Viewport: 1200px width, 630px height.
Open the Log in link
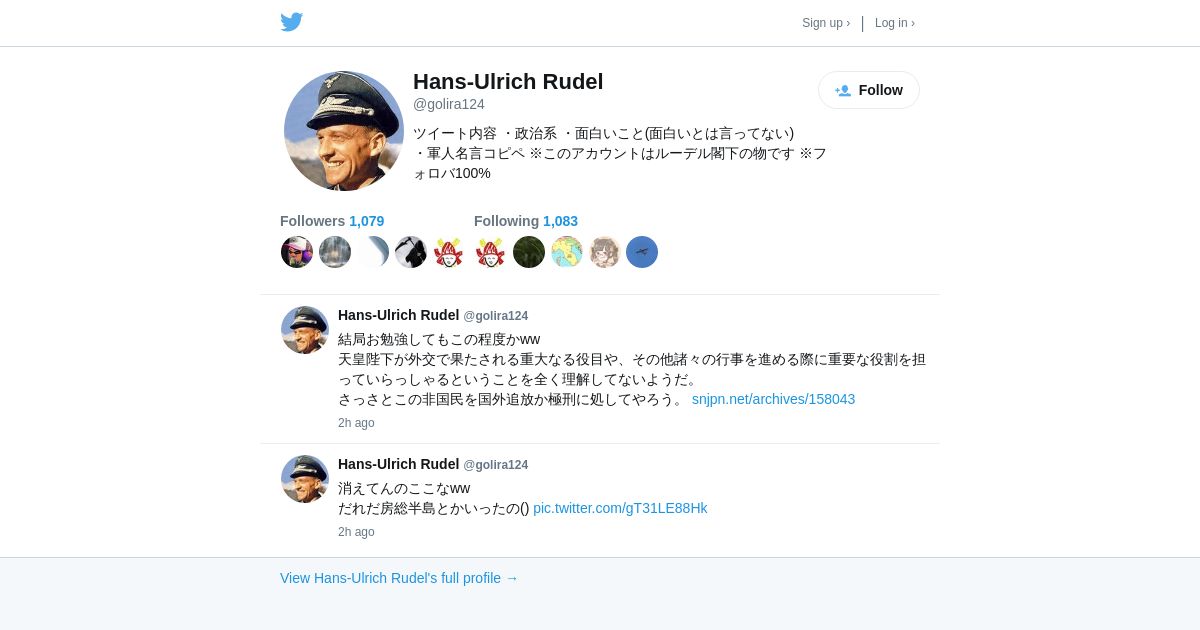point(895,23)
